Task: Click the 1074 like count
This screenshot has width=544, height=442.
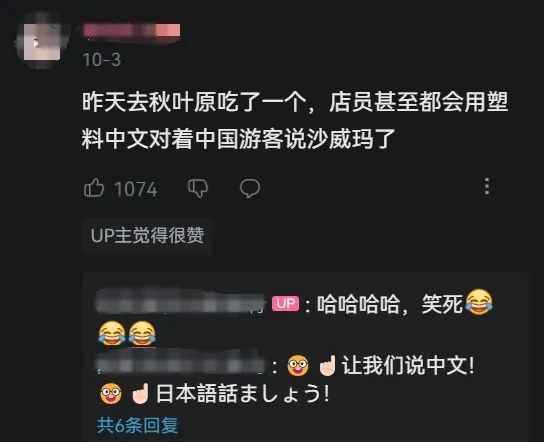Action: (136, 189)
